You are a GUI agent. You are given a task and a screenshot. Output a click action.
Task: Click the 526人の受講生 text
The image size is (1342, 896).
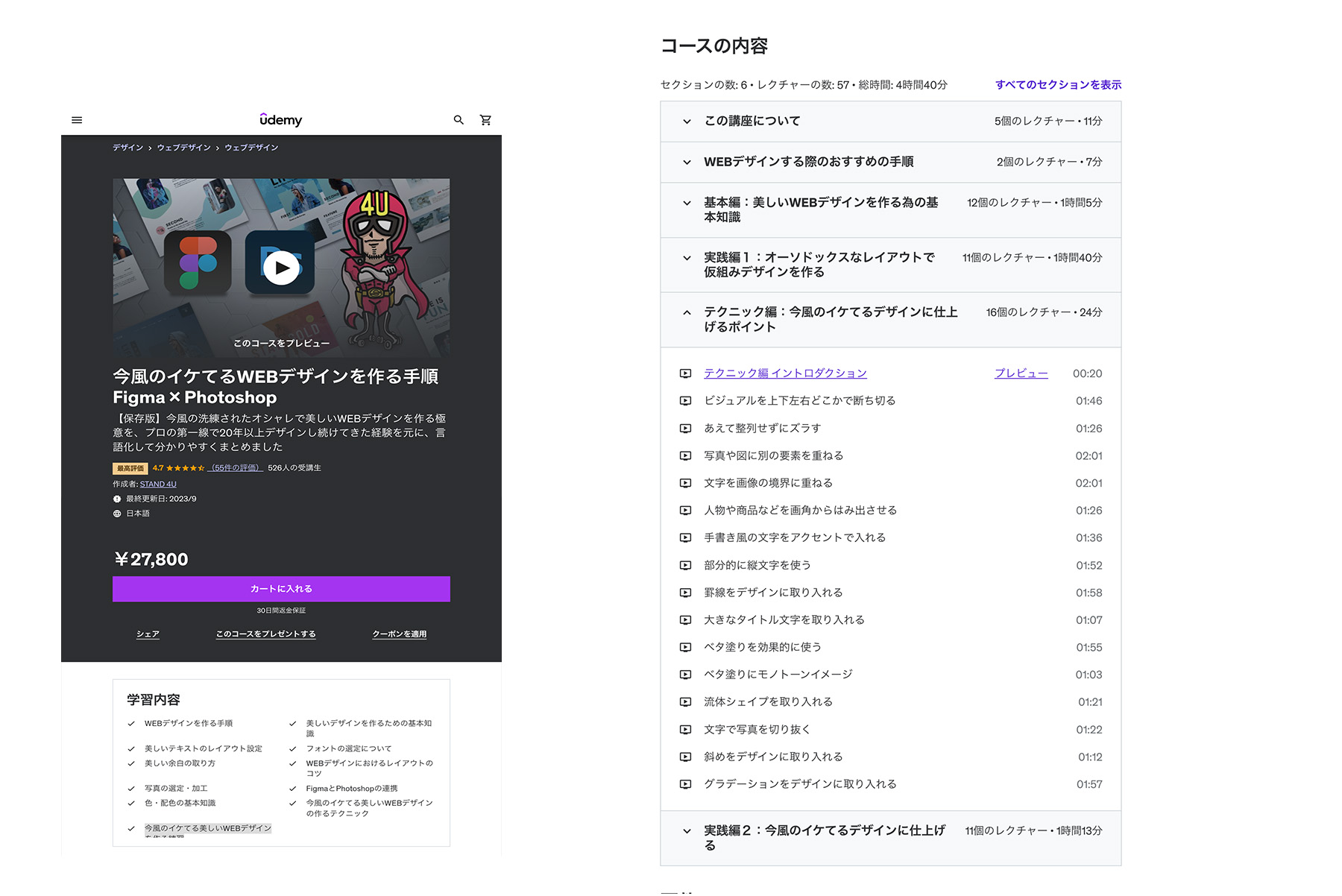[x=294, y=468]
